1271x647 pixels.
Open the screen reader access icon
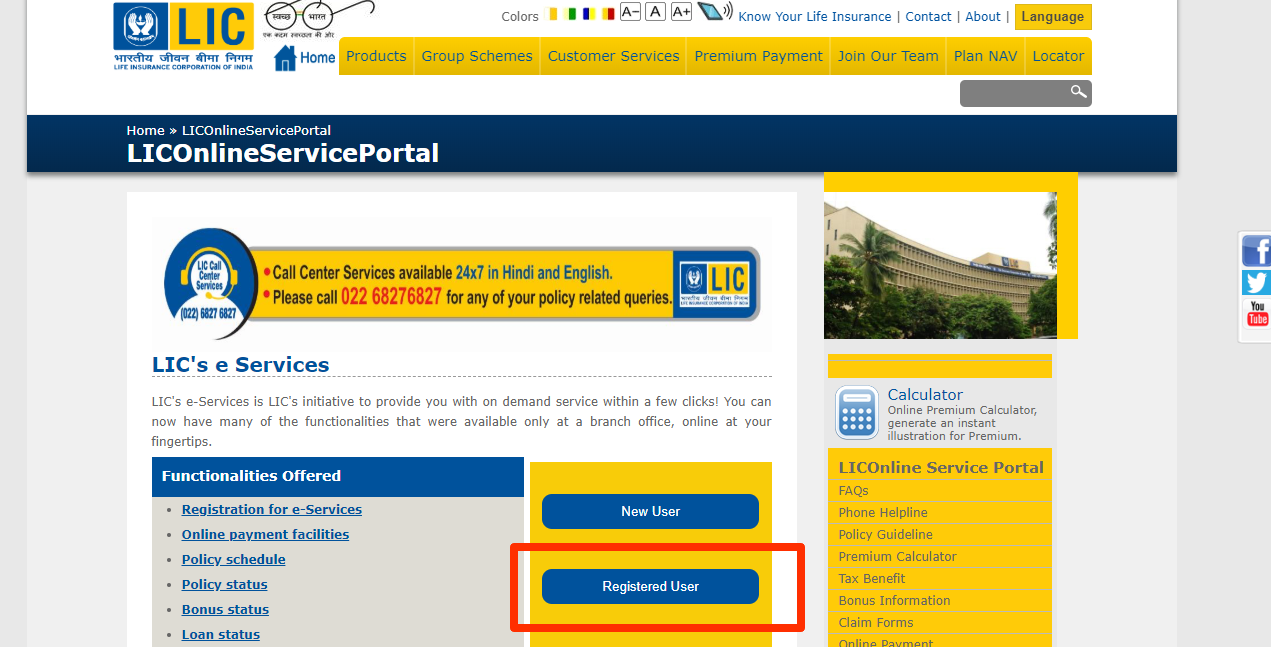point(715,12)
